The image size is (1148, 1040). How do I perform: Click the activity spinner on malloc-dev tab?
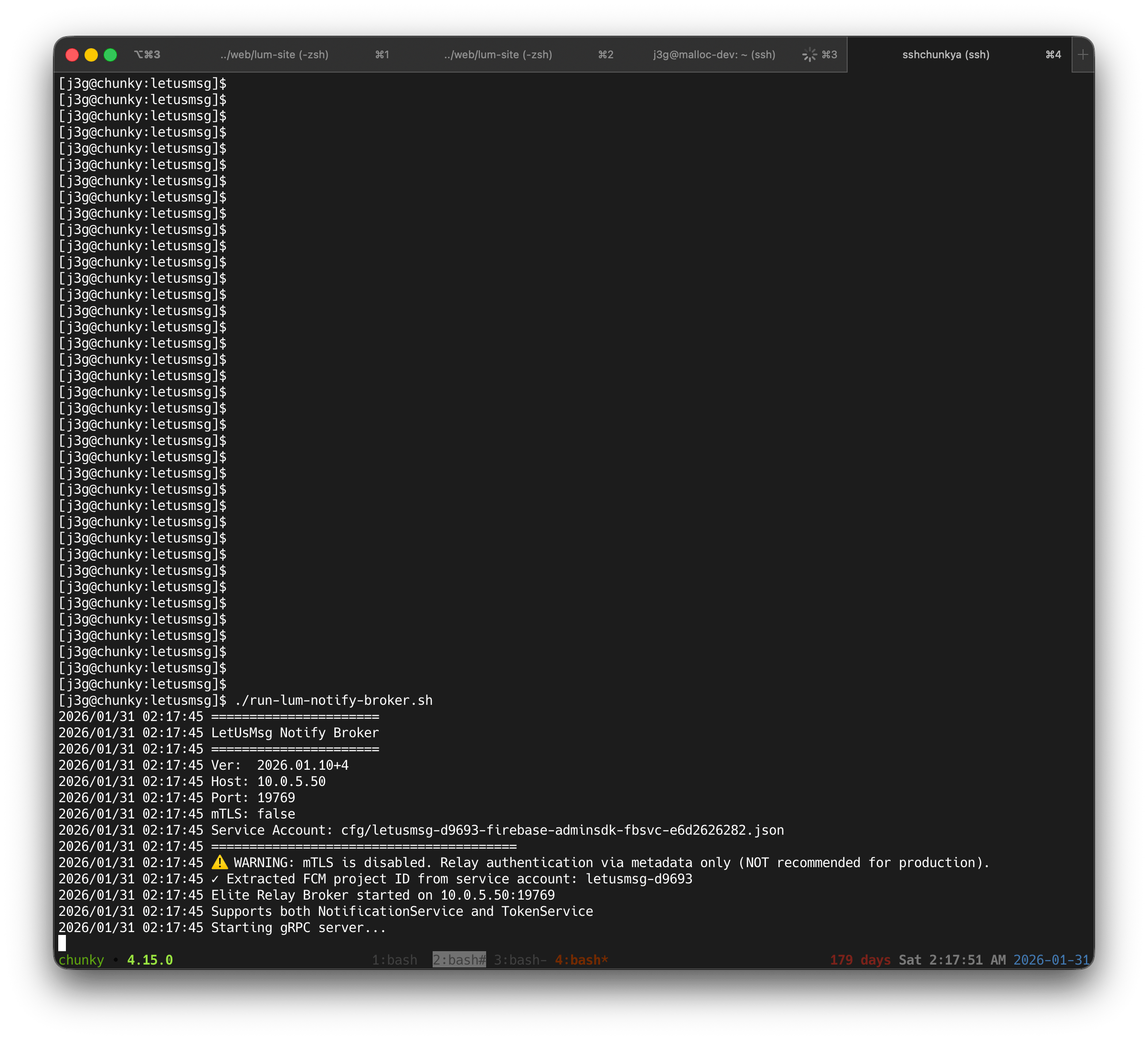pos(809,55)
